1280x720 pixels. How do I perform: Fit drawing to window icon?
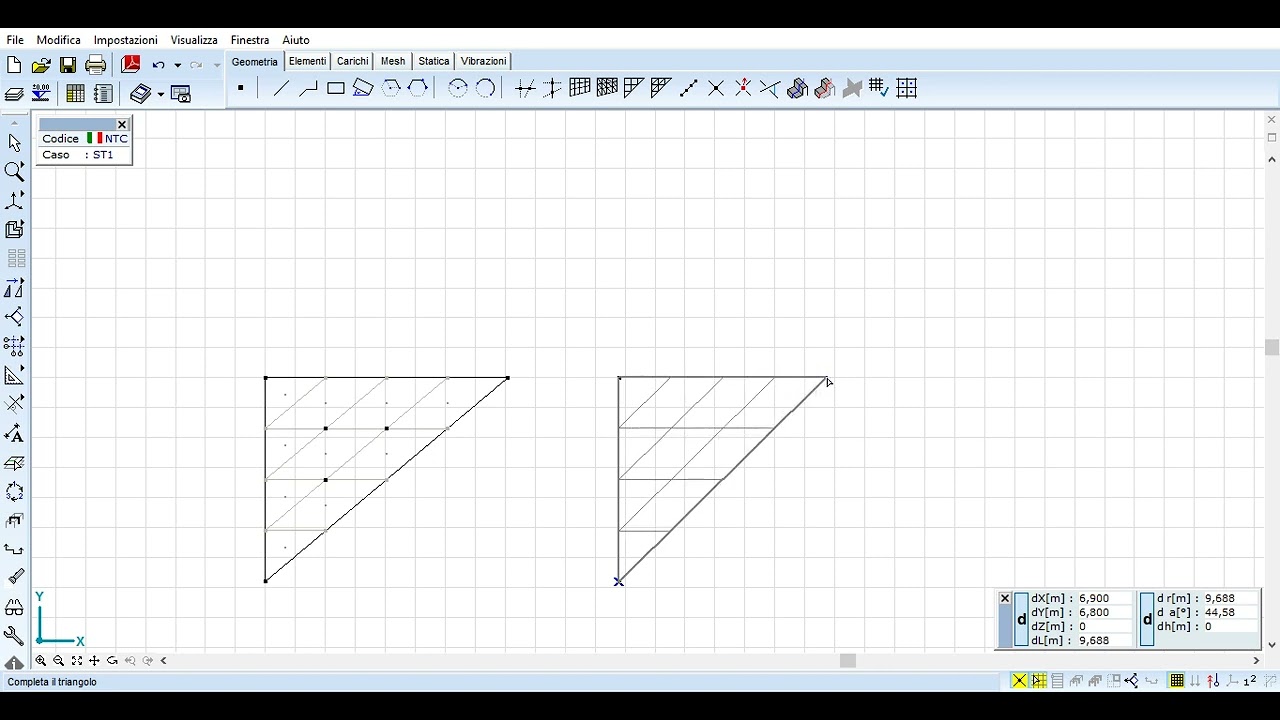[x=77, y=661]
